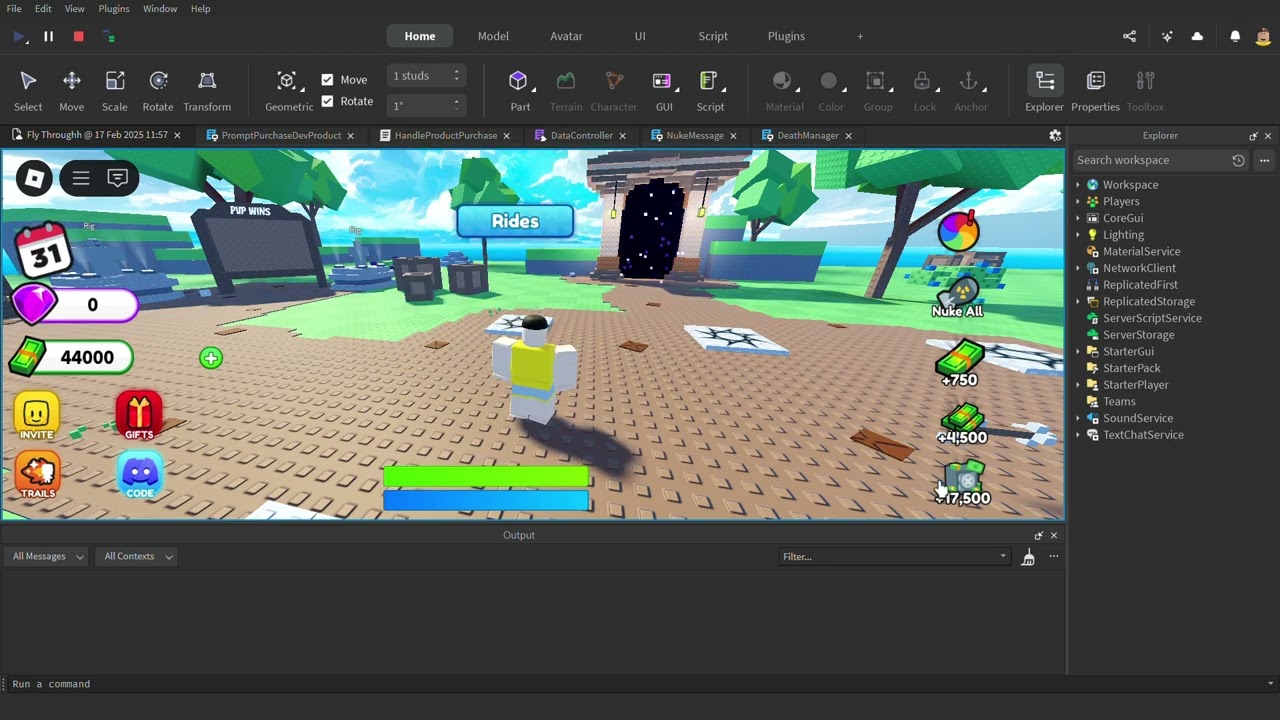Viewport: 1280px width, 720px height.
Task: Expand the ReplicatedStorage node
Action: pos(1078,302)
